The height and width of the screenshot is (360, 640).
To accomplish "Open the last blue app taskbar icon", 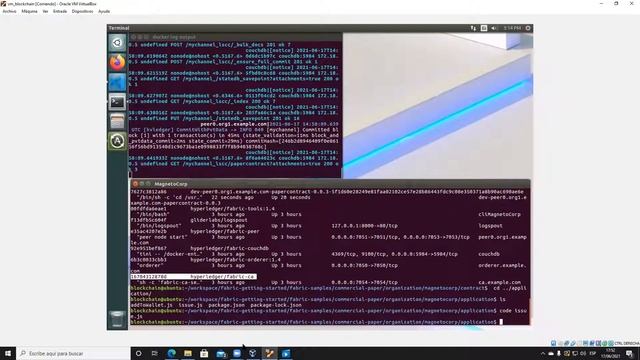I will click(286, 353).
